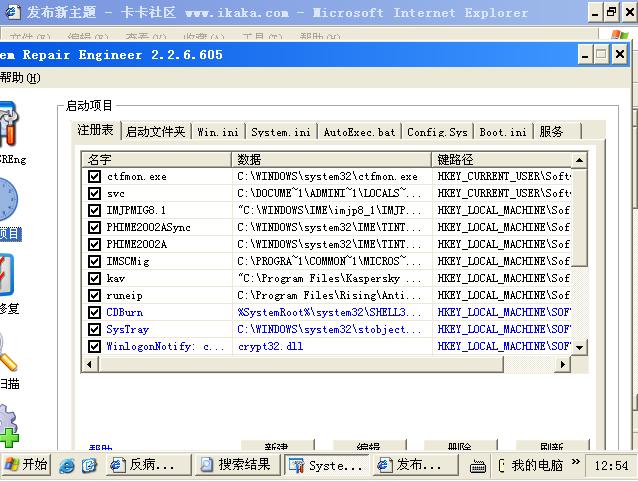Select the C:\PROGRA~1\COMMON~1\MICROS~ data cell
Screen dimensions: 638x481
point(331,261)
